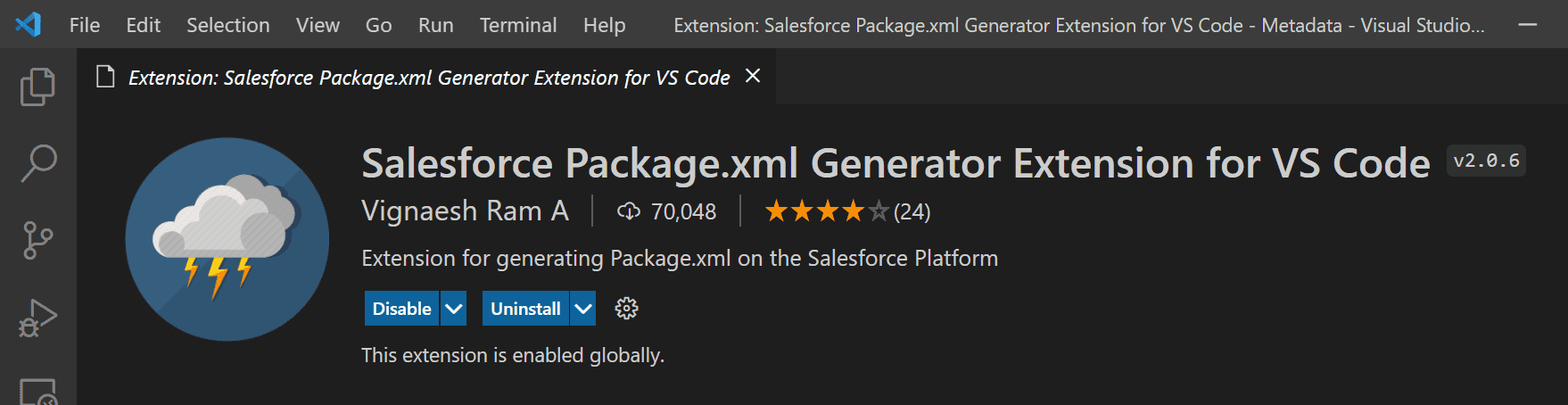The width and height of the screenshot is (1568, 405).
Task: Open the Remote Explorer view icon
Action: coord(37,391)
